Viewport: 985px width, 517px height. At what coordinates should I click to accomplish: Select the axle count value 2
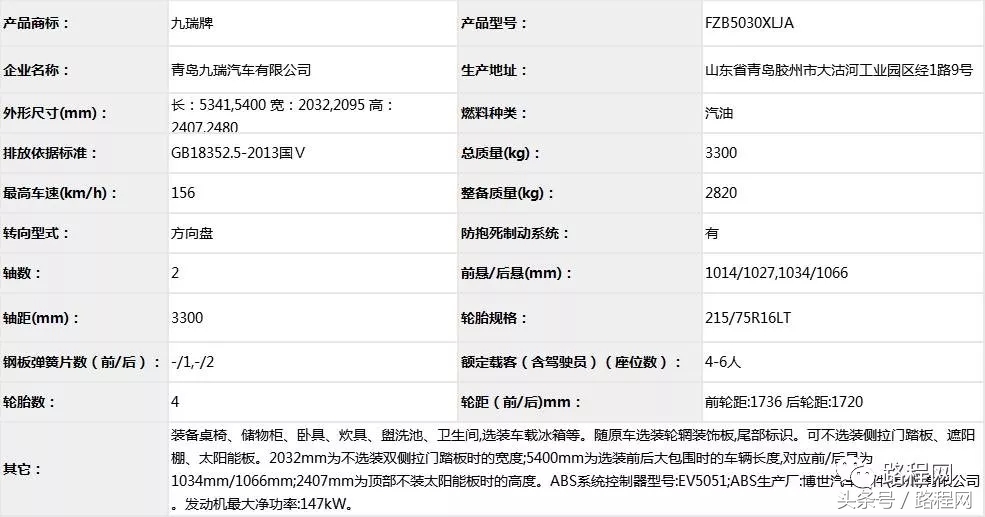[175, 273]
